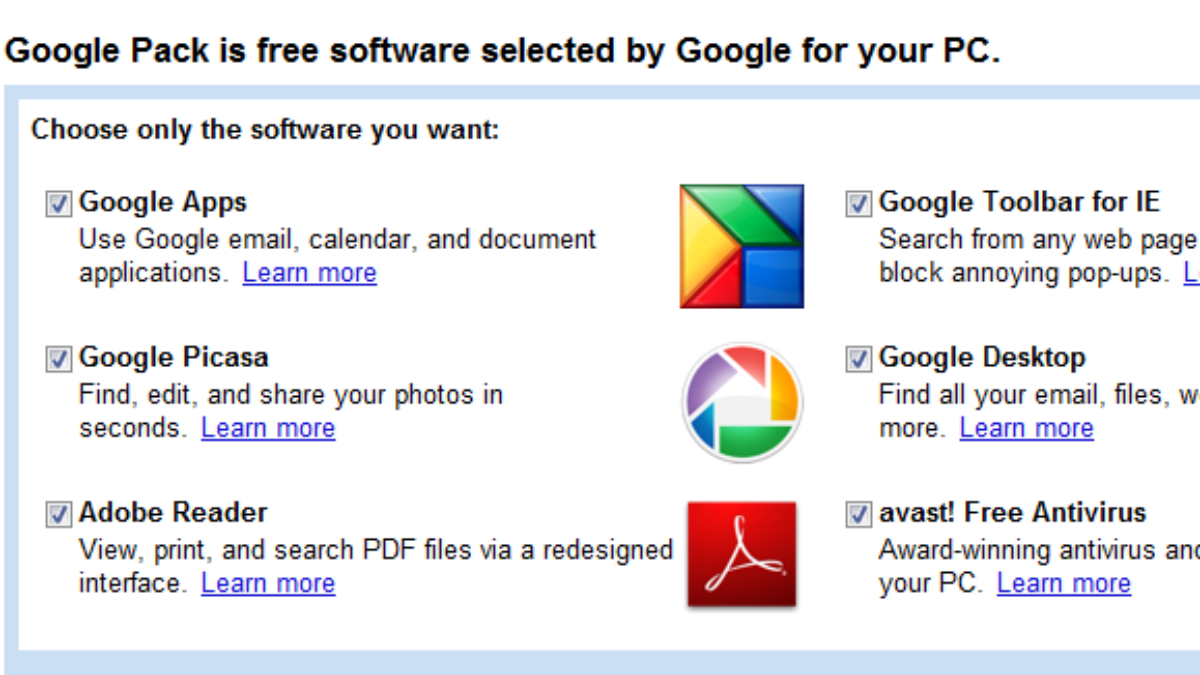The width and height of the screenshot is (1200, 675).
Task: Click the red Adobe Reader icon
Action: (x=741, y=555)
